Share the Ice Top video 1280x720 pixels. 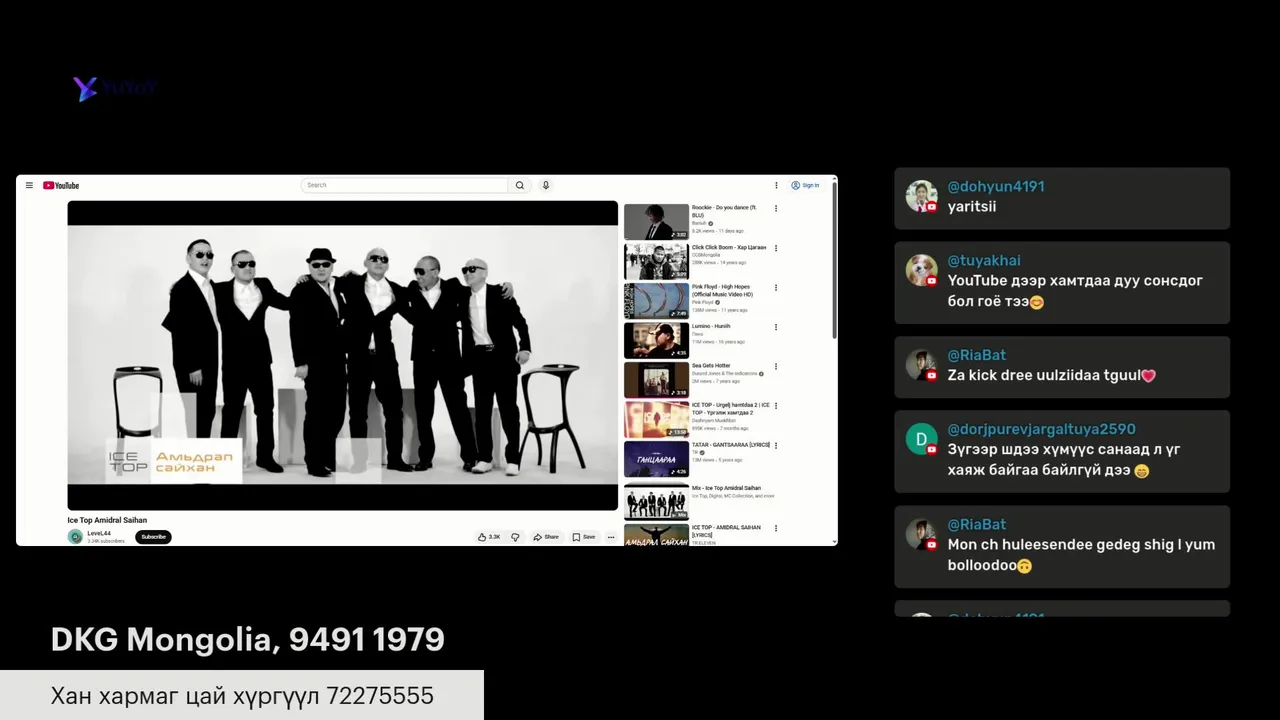tap(546, 537)
